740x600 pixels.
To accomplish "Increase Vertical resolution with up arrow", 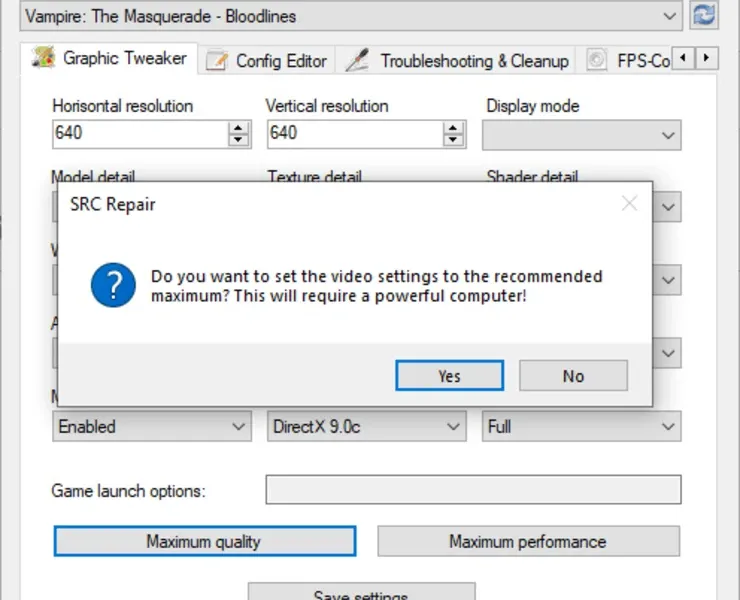I will tap(453, 128).
